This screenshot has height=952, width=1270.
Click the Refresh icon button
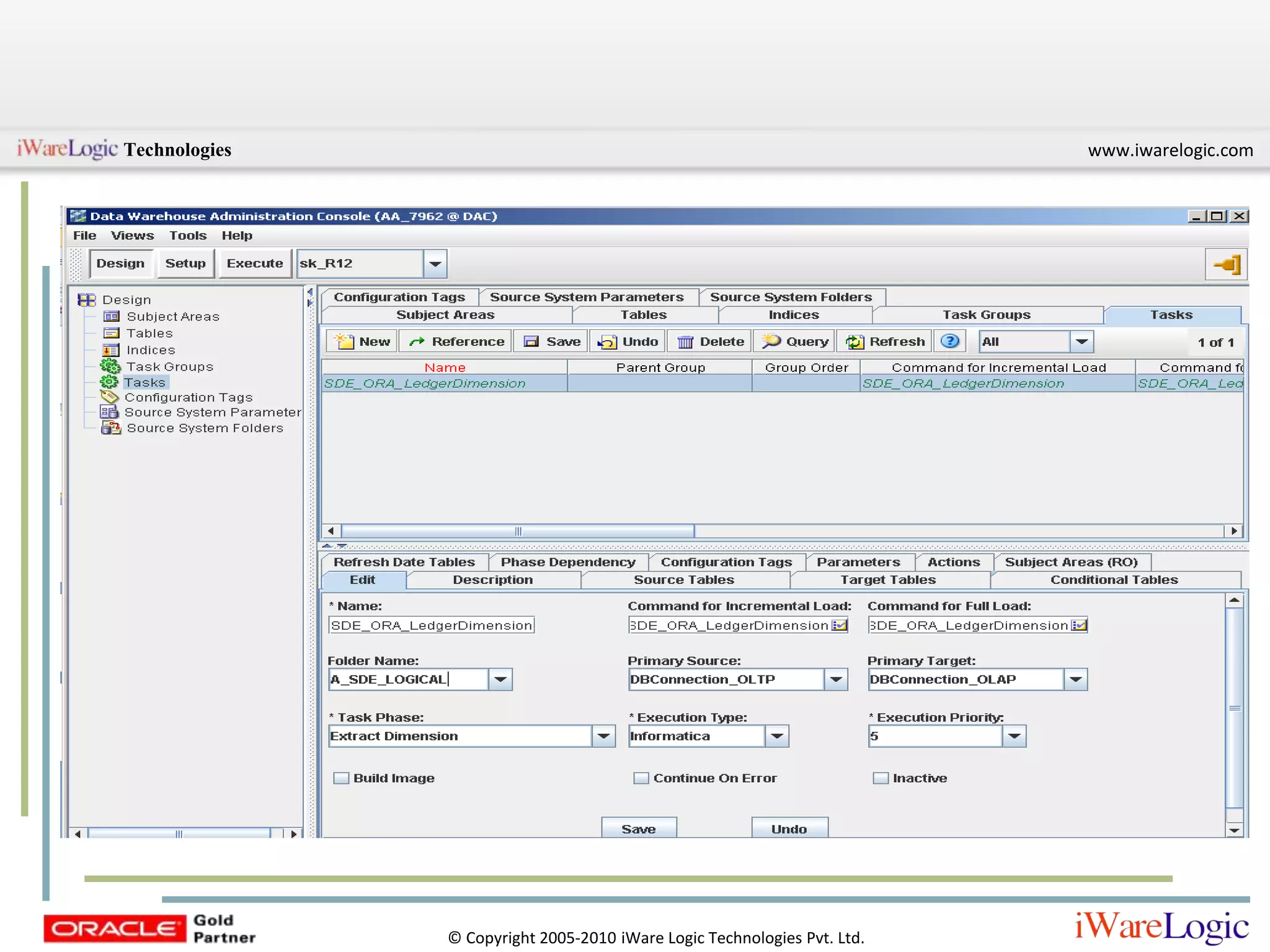pos(855,342)
